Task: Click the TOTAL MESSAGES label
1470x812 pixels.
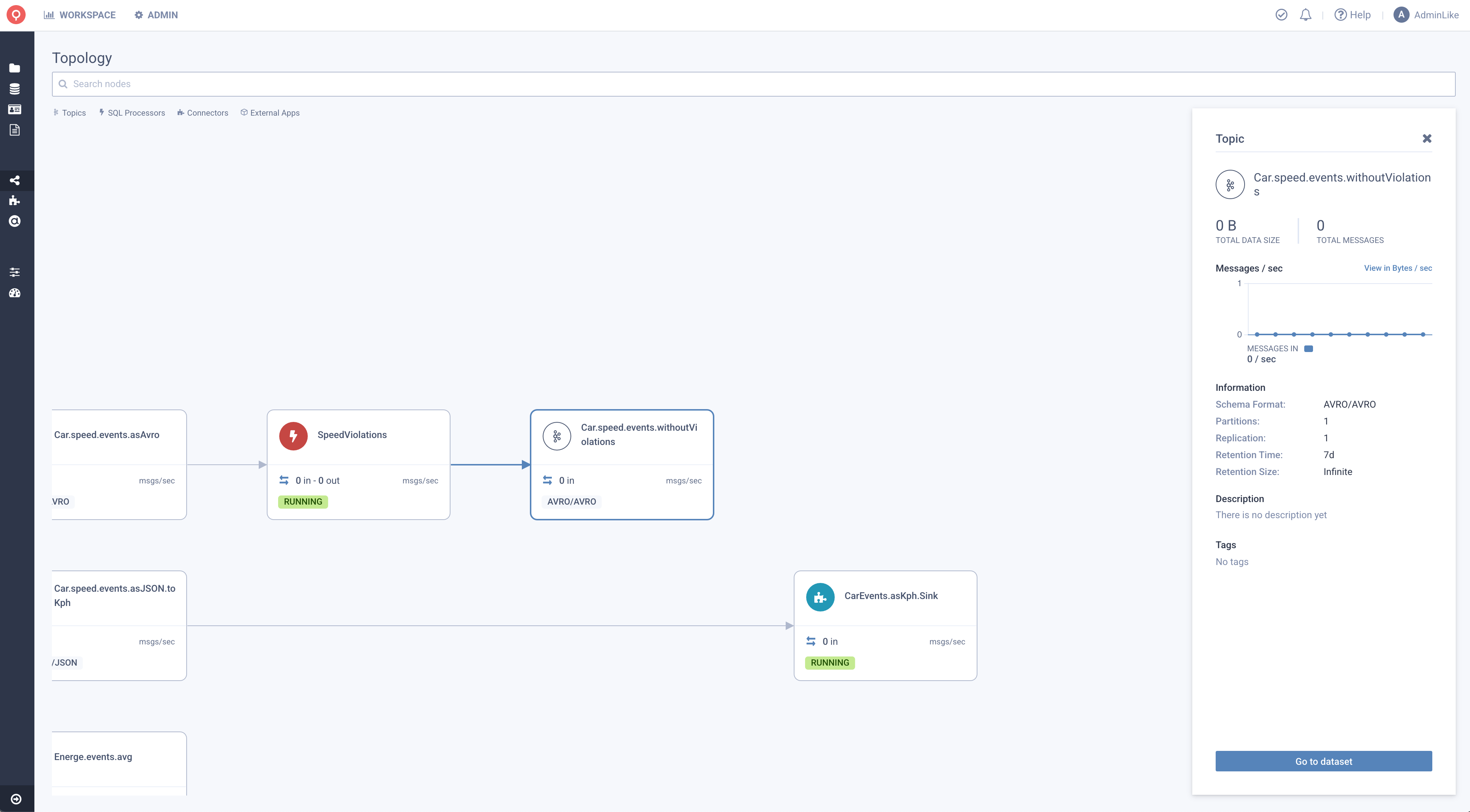Action: tap(1350, 240)
